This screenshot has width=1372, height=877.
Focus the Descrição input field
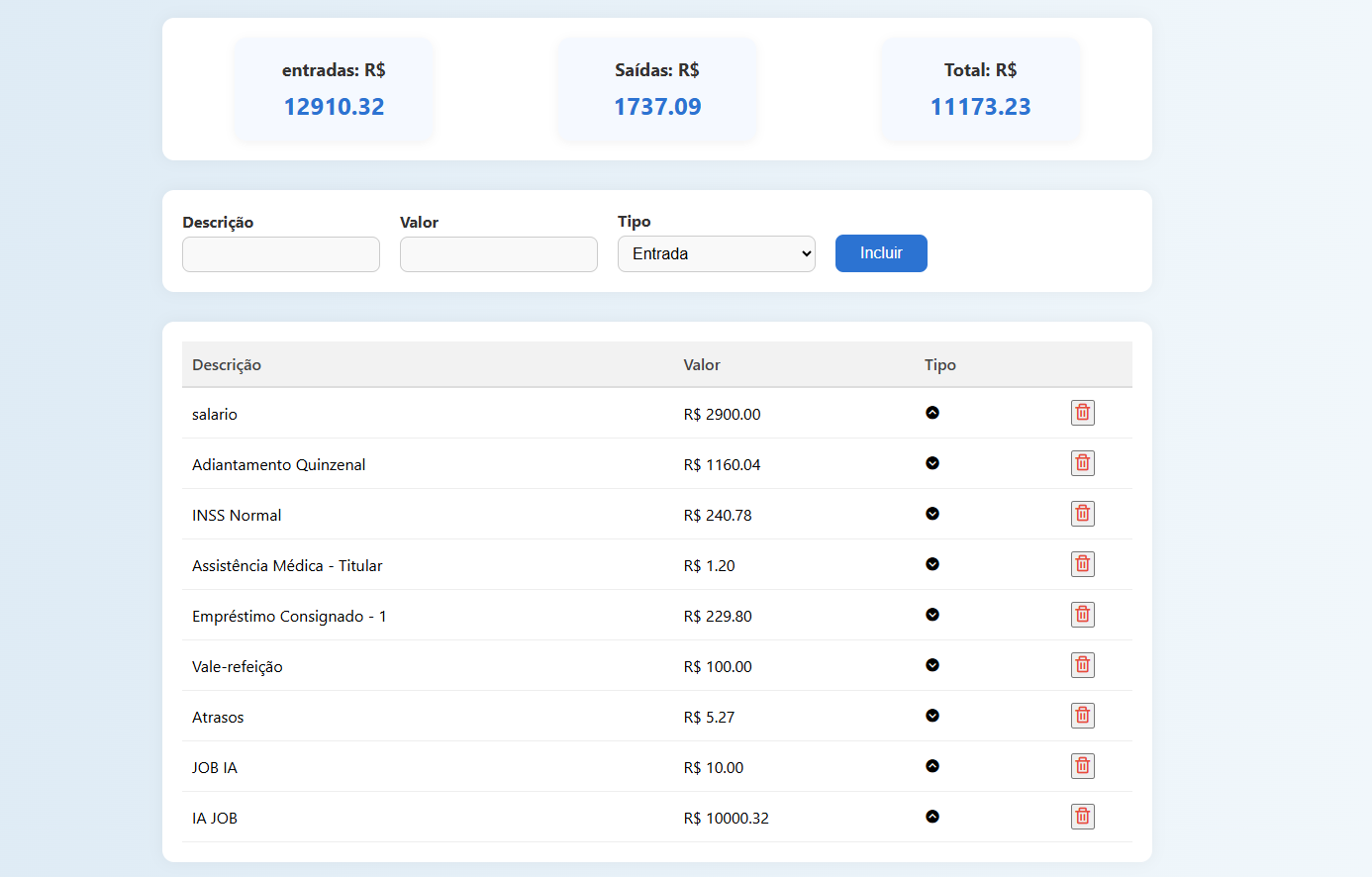click(x=281, y=254)
